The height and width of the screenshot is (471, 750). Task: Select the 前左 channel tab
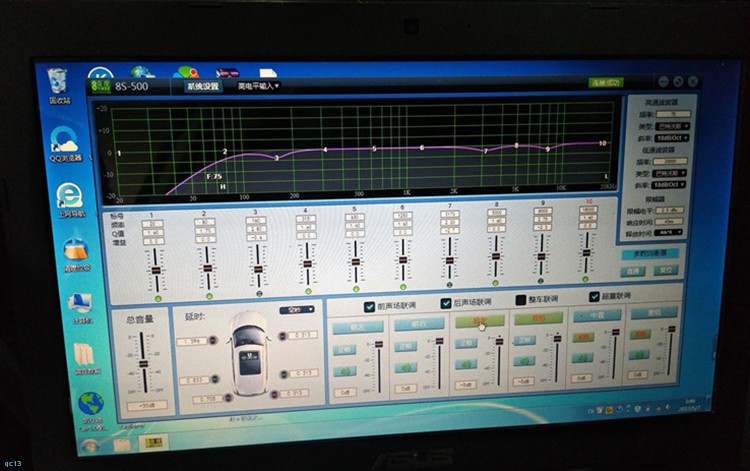[x=358, y=327]
